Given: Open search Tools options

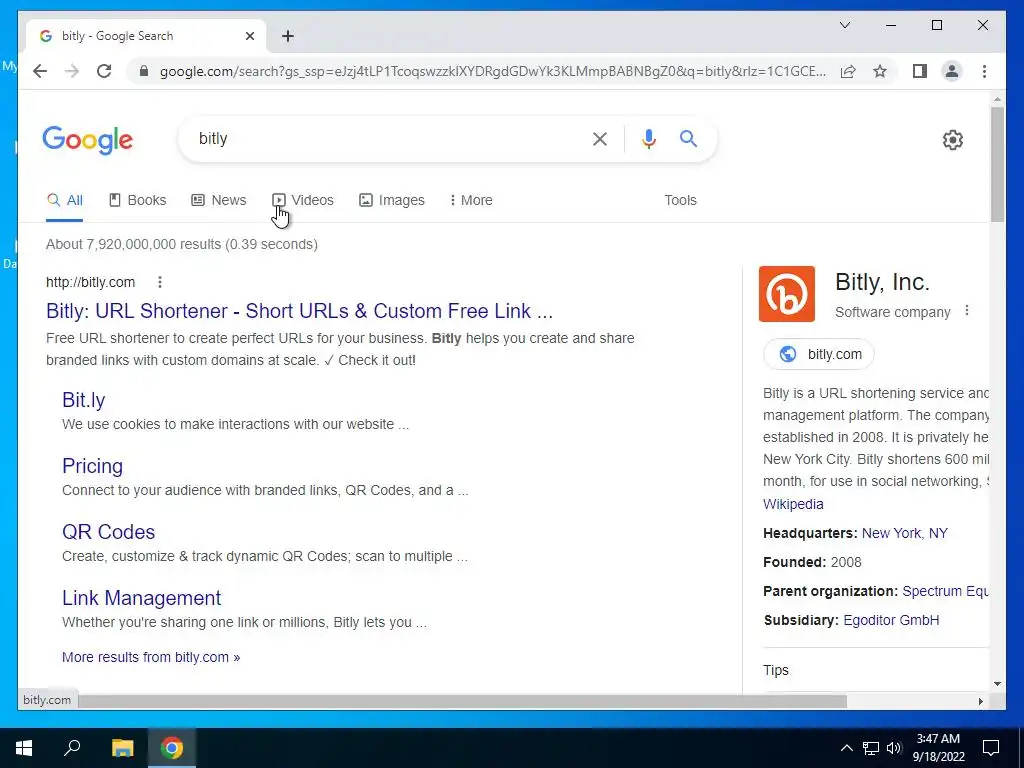Looking at the screenshot, I should pyautogui.click(x=680, y=200).
